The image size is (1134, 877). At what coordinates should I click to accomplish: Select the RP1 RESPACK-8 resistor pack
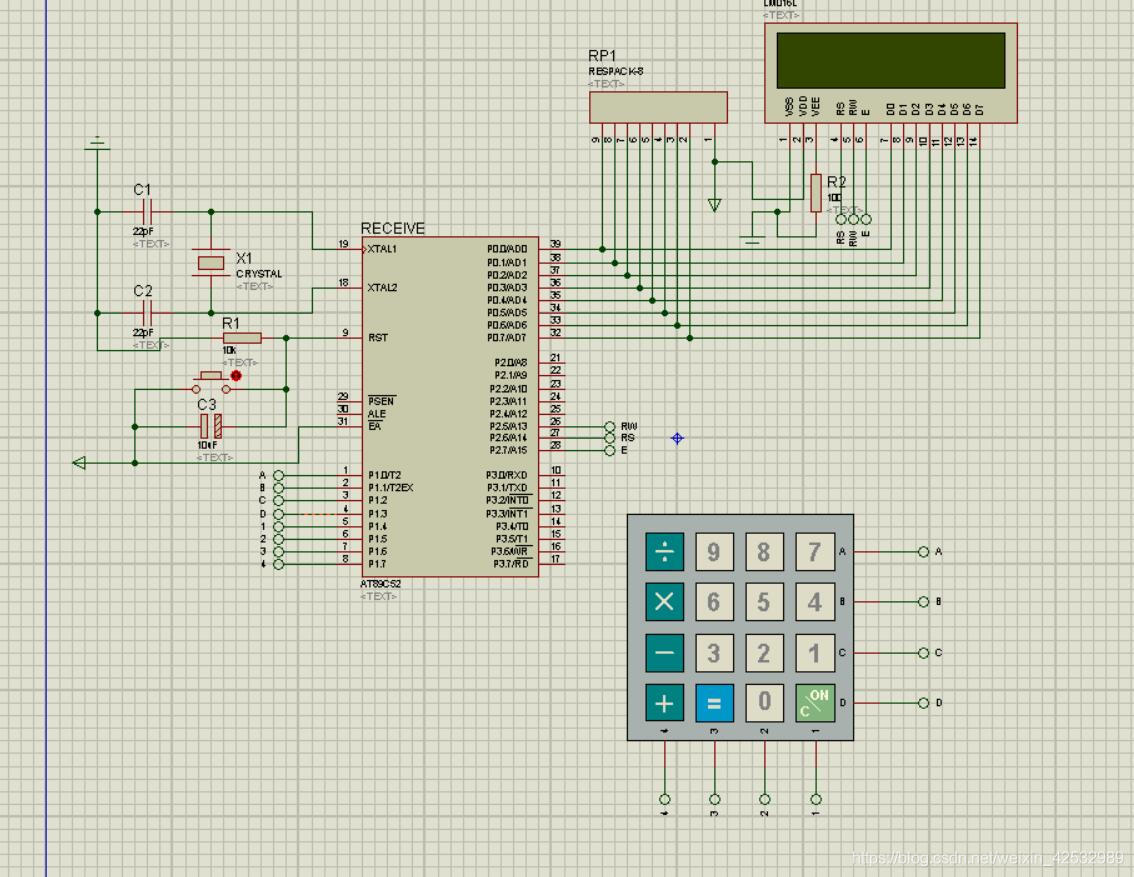(658, 108)
